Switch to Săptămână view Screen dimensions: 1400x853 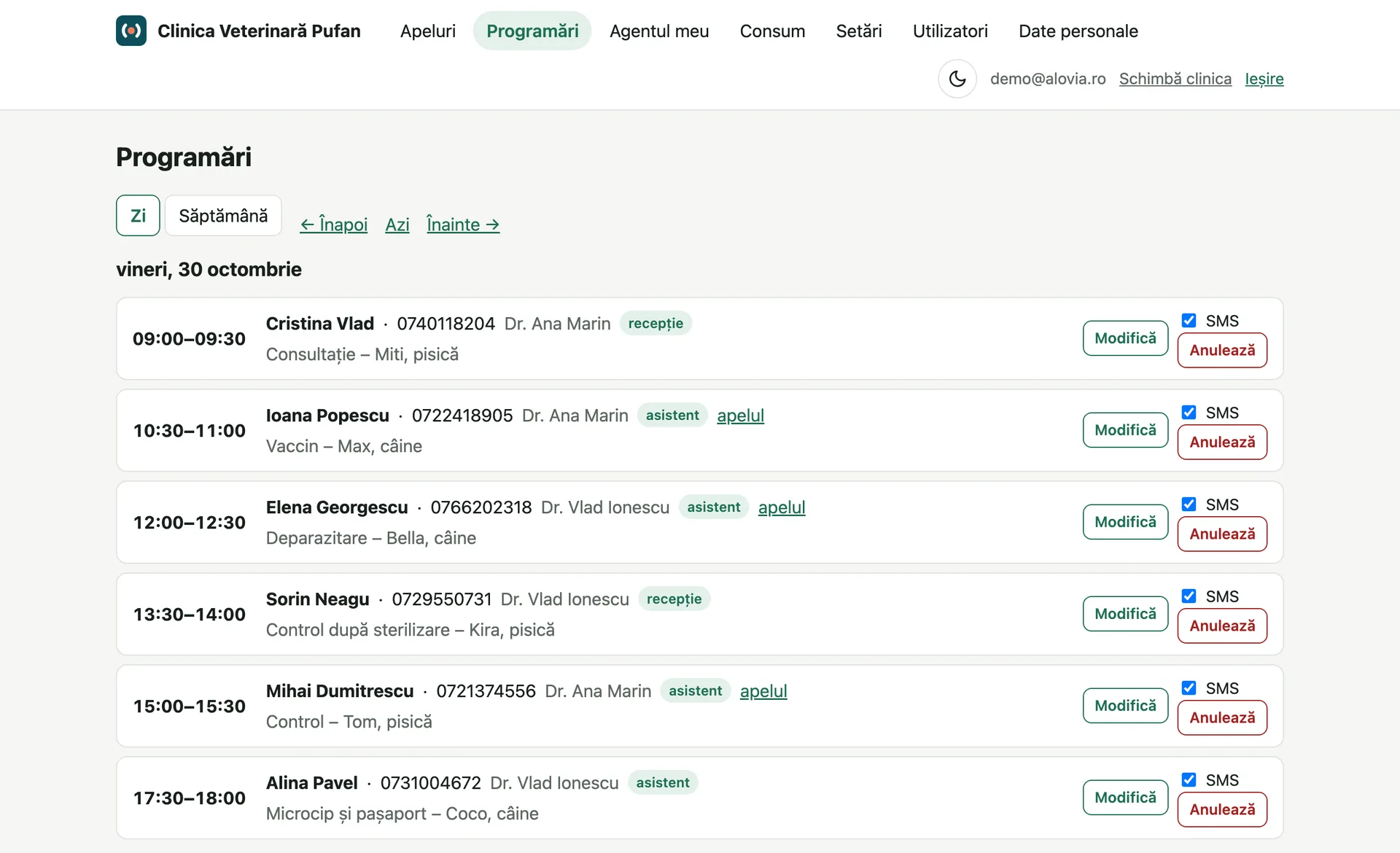[x=223, y=216]
